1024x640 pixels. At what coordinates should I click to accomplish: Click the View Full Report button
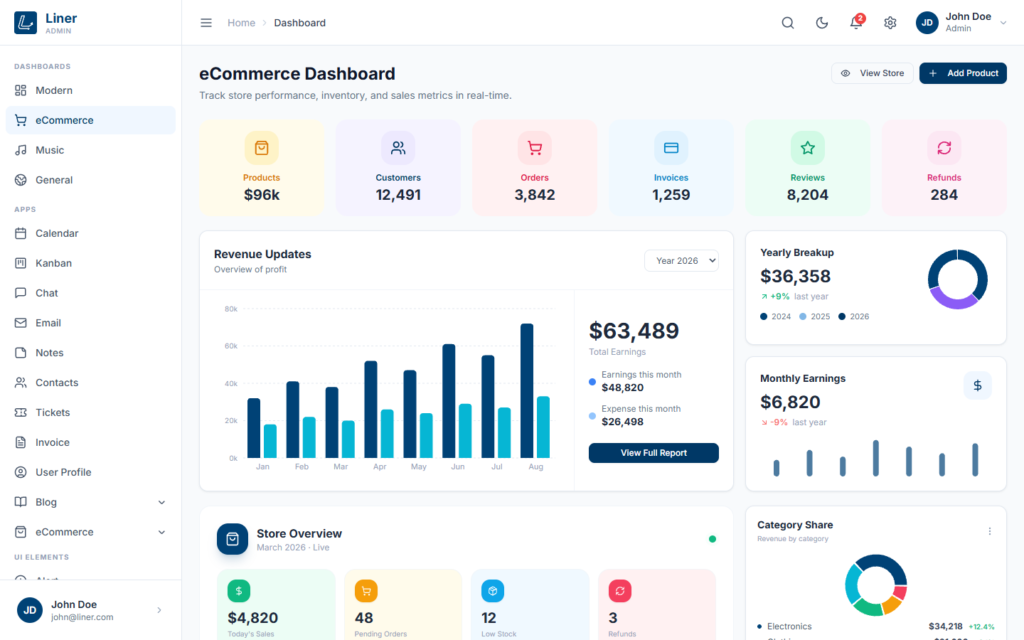(x=653, y=453)
